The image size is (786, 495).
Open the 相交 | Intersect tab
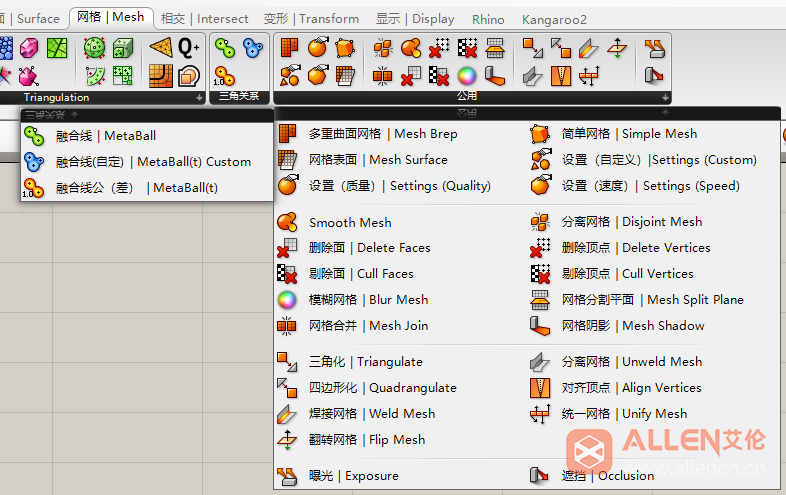pos(205,19)
